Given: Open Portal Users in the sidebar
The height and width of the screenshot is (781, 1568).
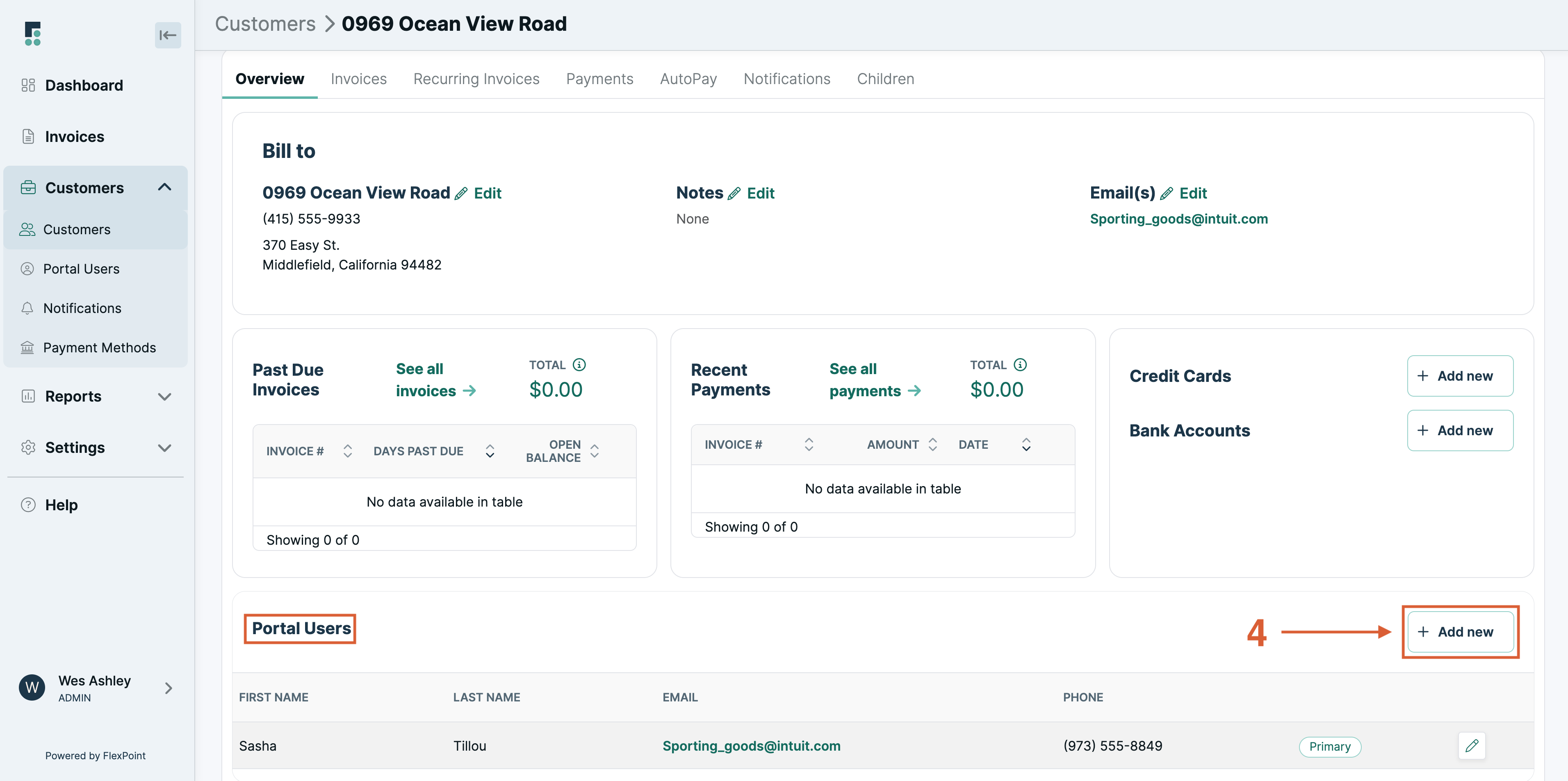Looking at the screenshot, I should click(81, 268).
